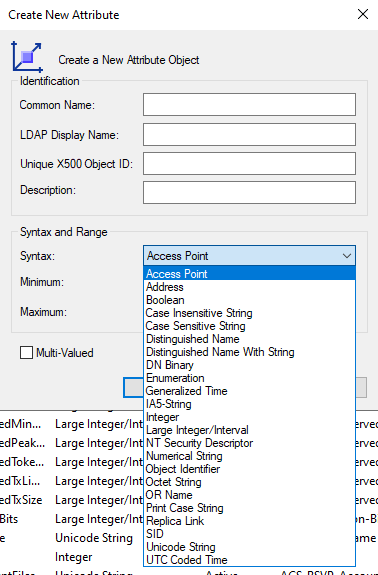This screenshot has height=575, width=378.
Task: Enable the Multi-Valued checkbox
Action: [x=26, y=353]
